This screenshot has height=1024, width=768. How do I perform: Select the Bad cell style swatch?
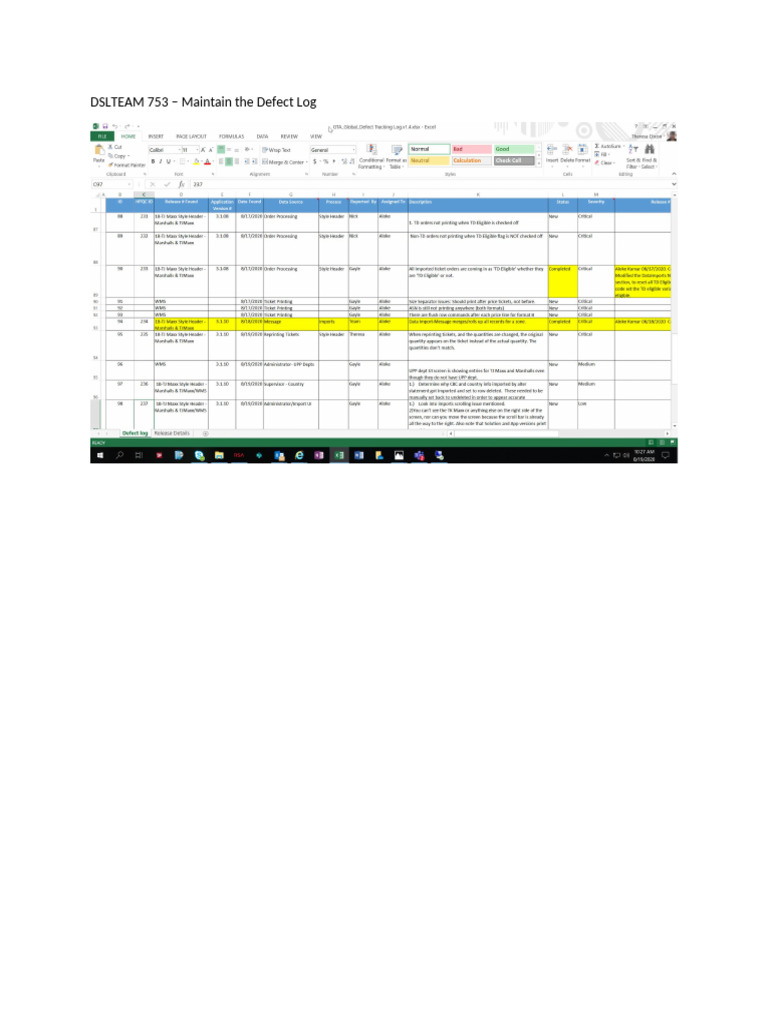click(472, 149)
